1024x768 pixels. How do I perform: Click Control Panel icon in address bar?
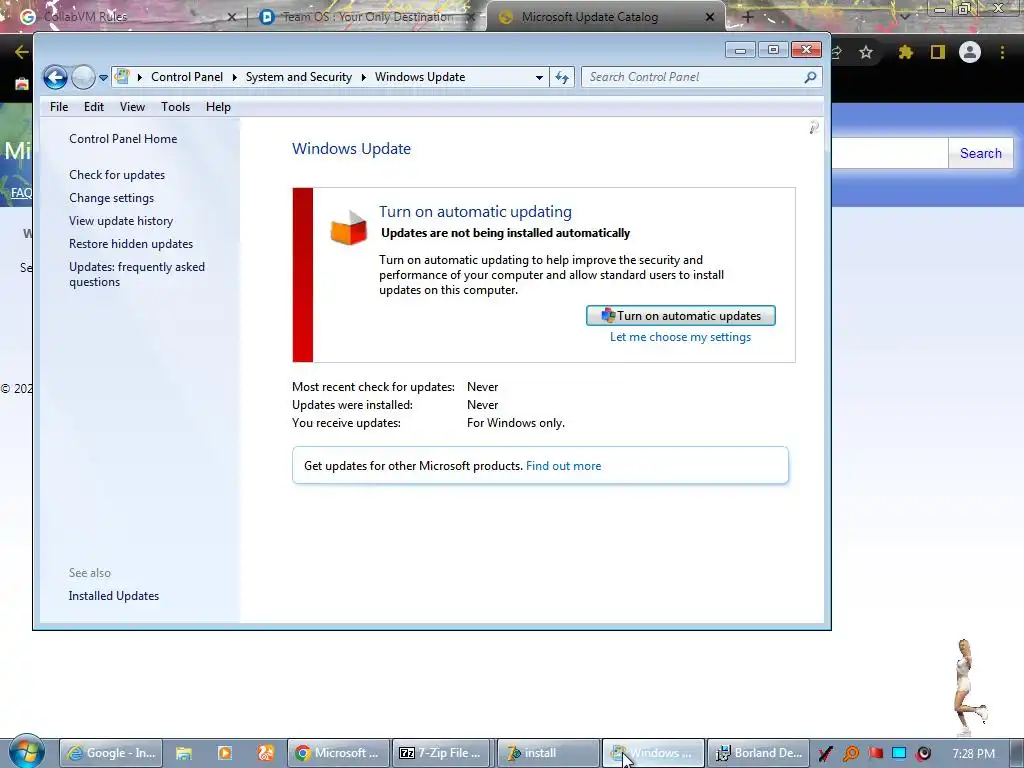click(x=122, y=77)
